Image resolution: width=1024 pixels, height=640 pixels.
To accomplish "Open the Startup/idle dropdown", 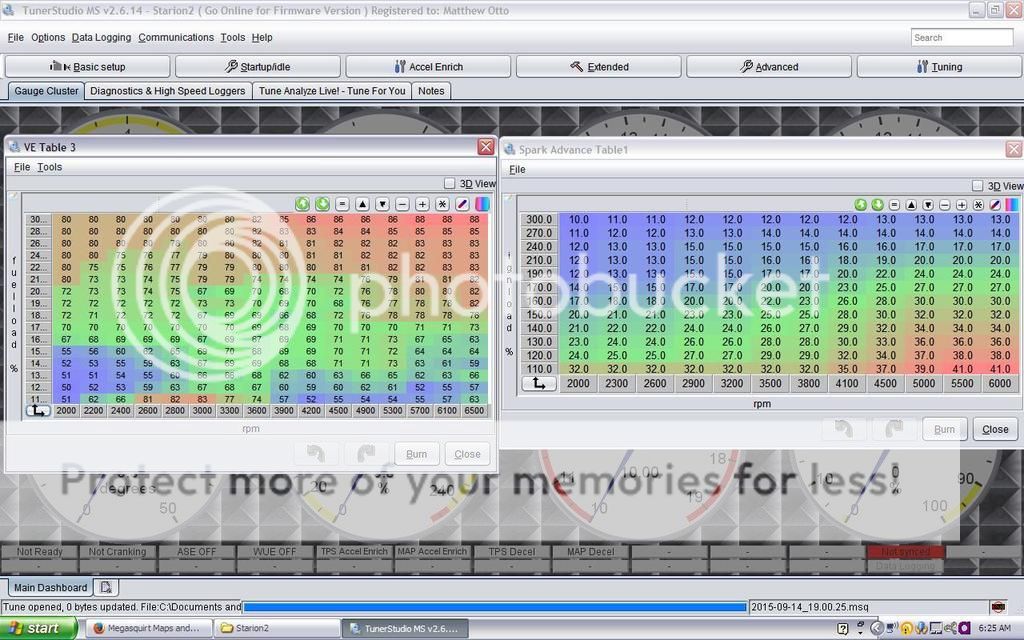I will pos(258,67).
